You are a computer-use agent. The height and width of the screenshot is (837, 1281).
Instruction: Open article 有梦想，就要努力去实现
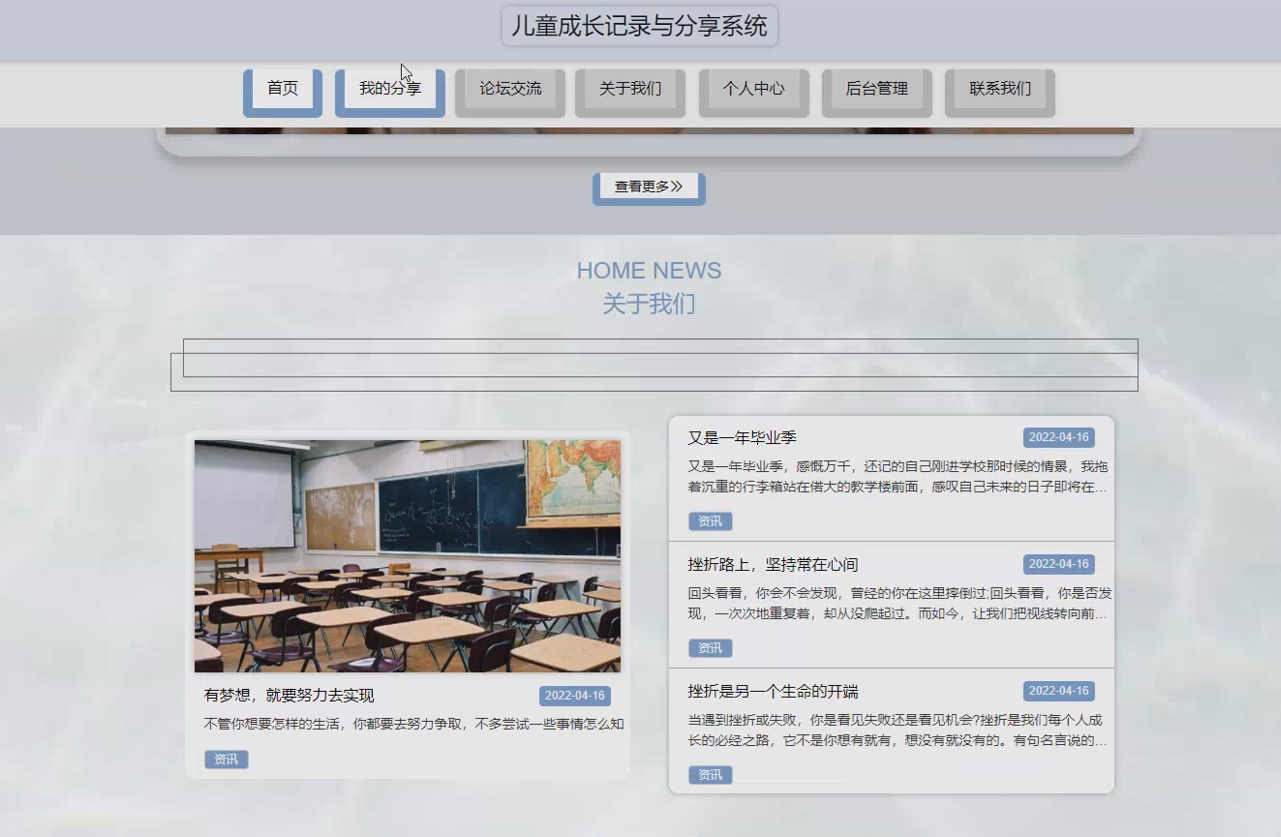coord(289,696)
